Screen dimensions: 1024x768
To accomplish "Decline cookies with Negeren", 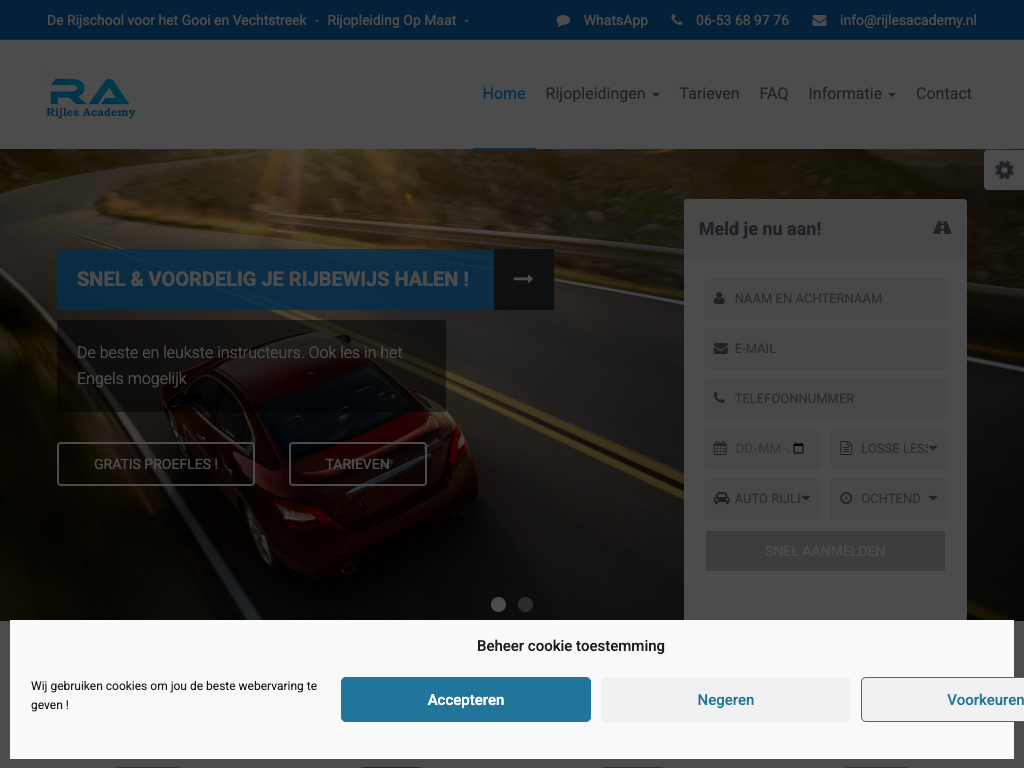I will [726, 699].
